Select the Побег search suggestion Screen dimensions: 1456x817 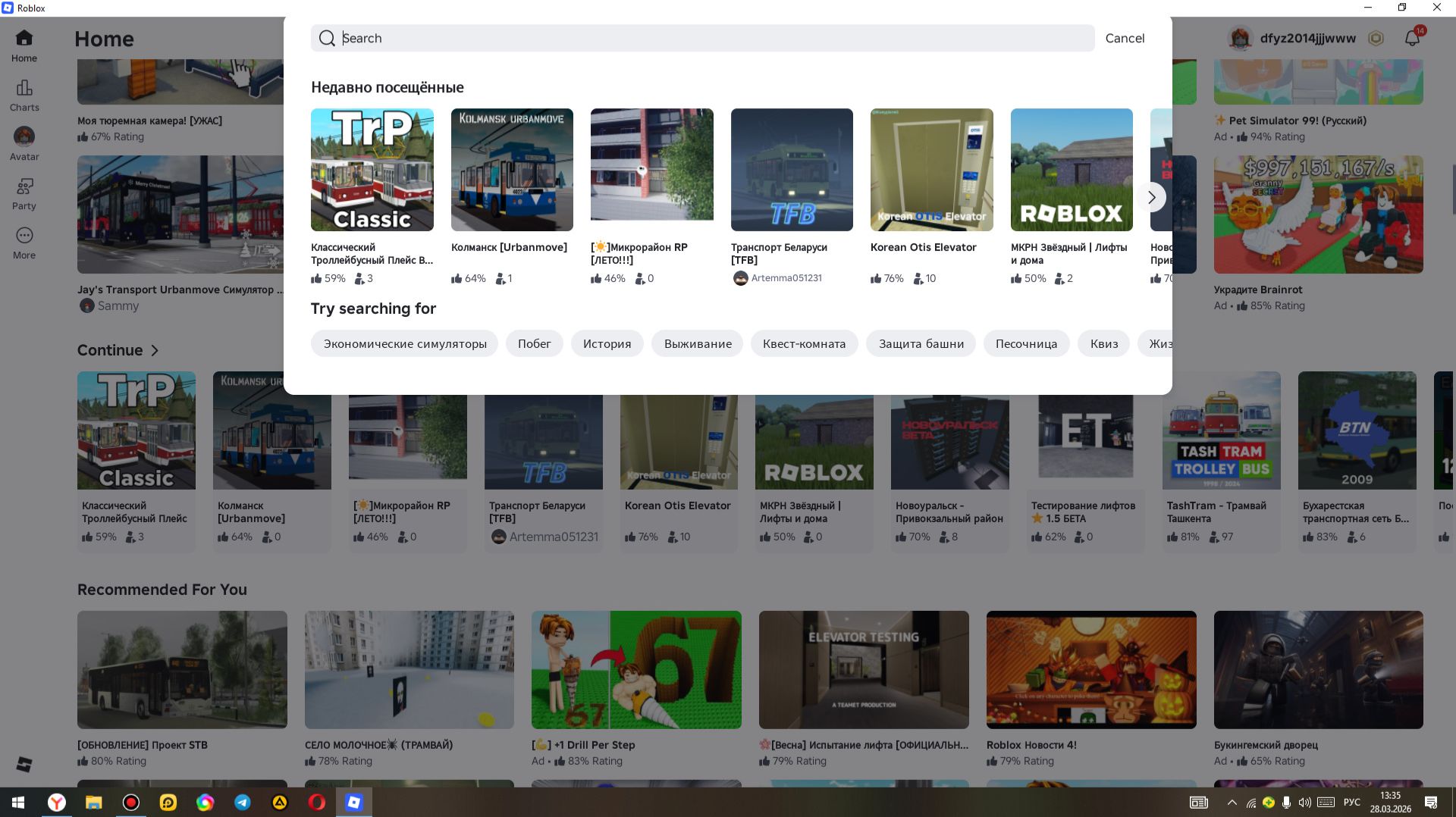click(x=535, y=343)
